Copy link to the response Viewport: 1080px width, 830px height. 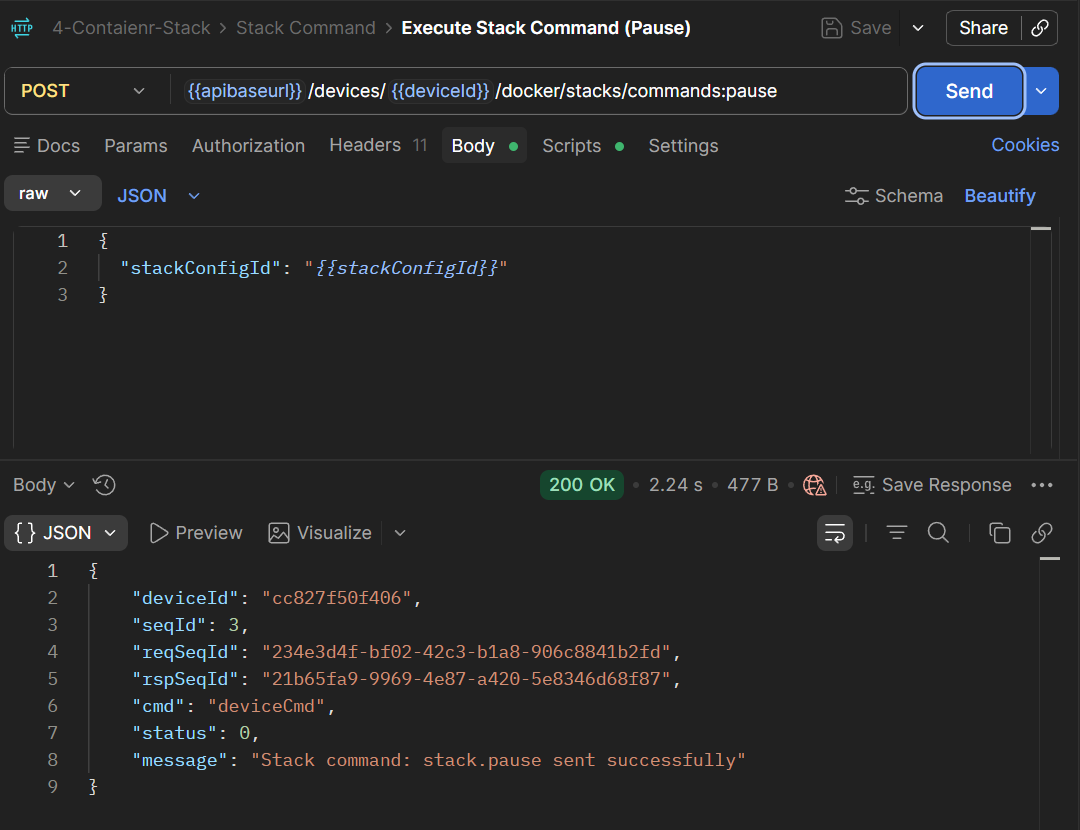tap(1041, 532)
